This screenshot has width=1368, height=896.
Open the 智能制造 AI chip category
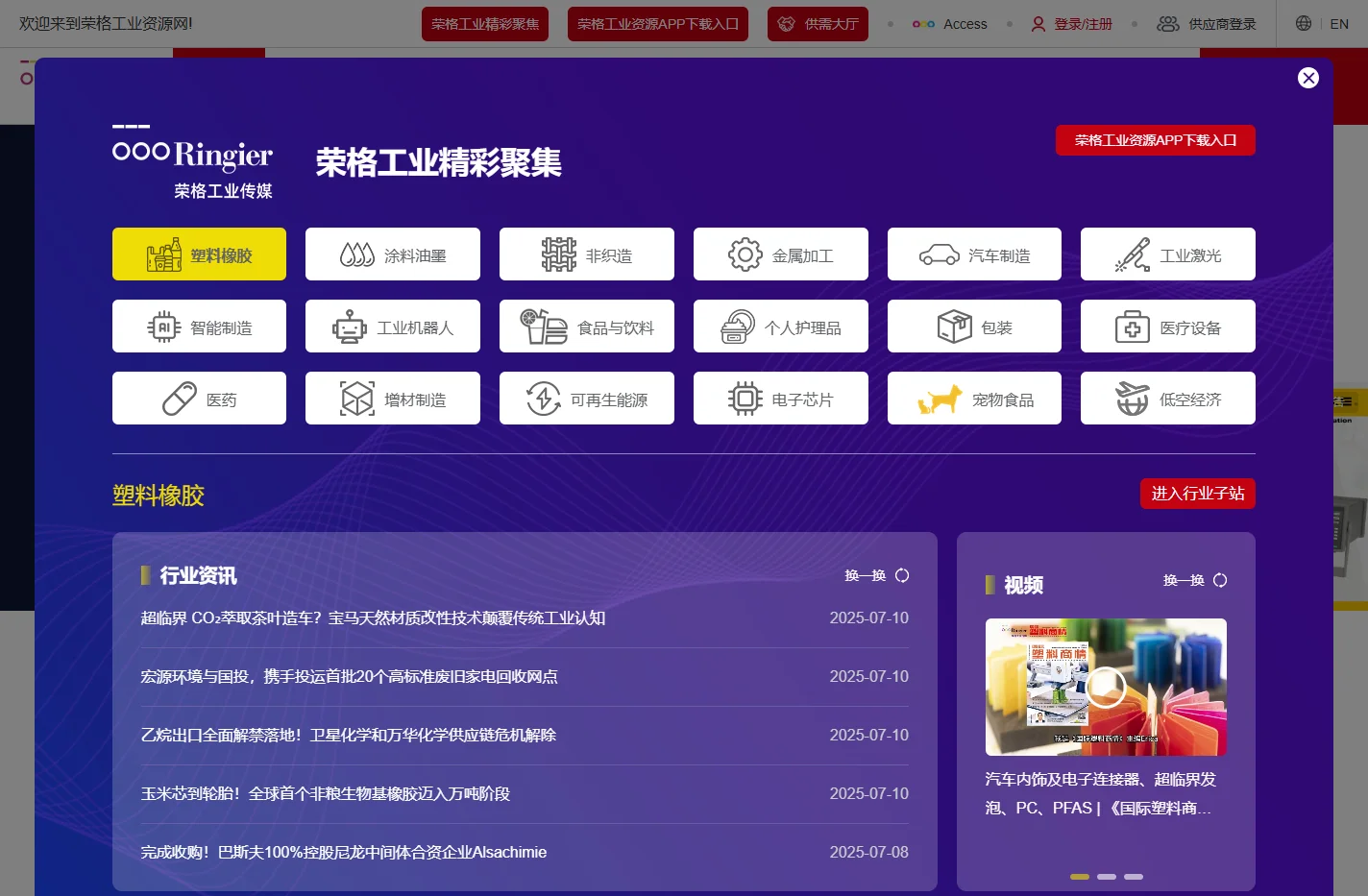pos(199,327)
